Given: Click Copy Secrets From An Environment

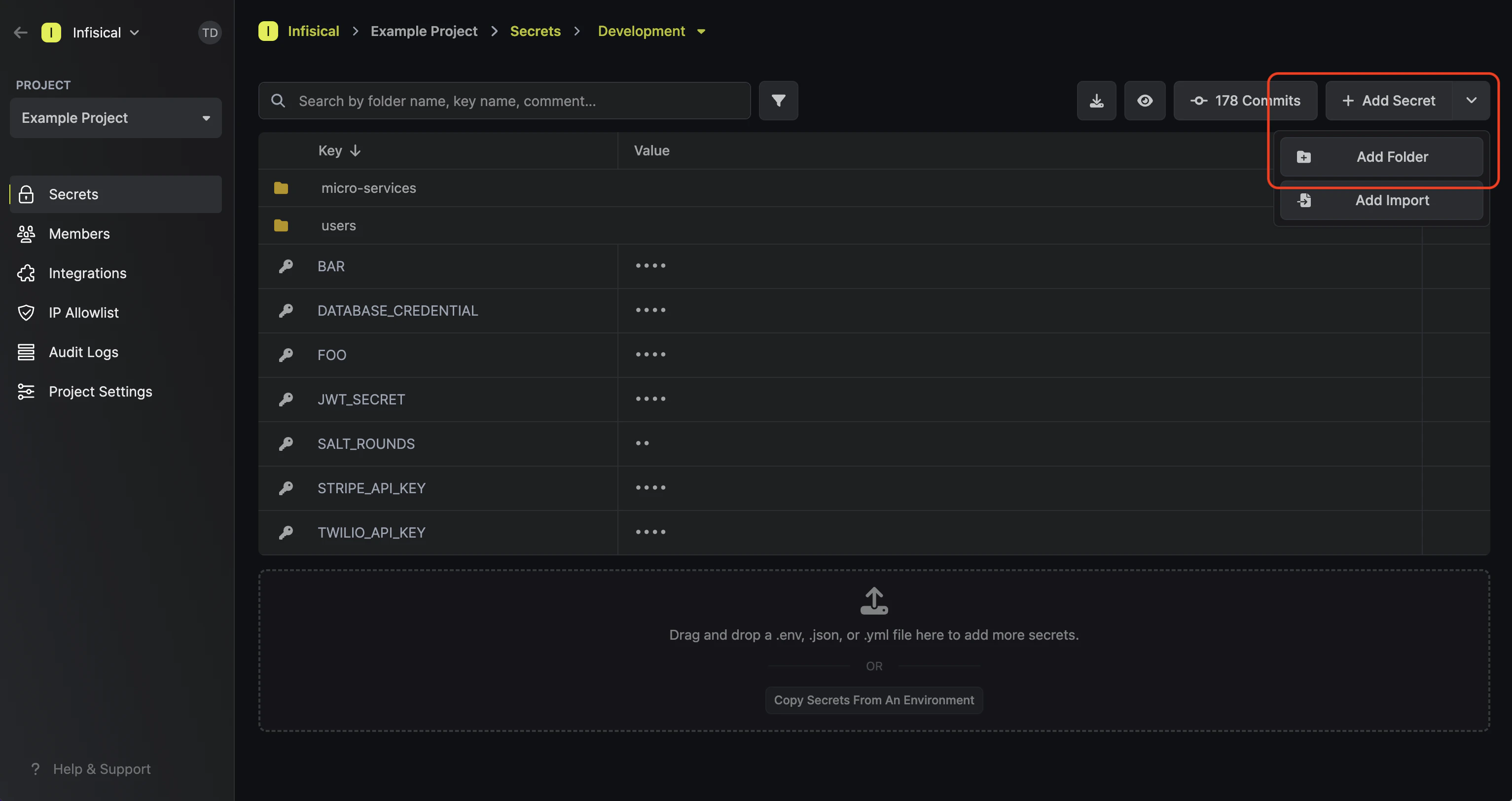Looking at the screenshot, I should pyautogui.click(x=874, y=700).
